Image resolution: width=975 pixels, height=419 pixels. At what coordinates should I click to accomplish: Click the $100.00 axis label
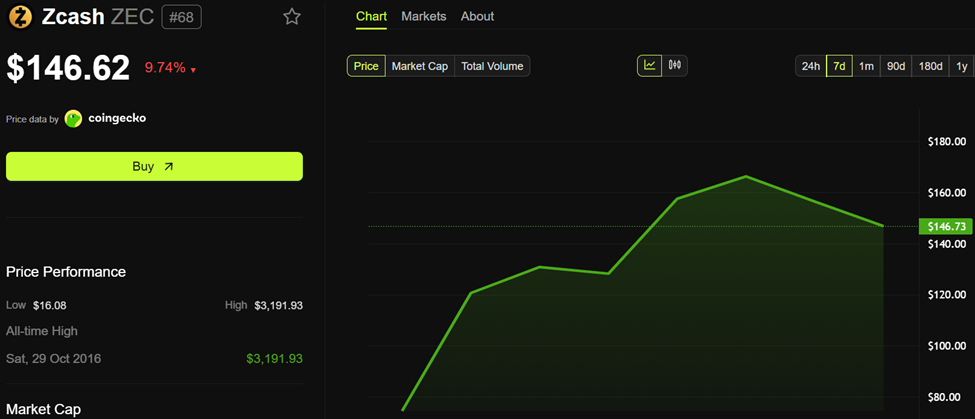947,346
